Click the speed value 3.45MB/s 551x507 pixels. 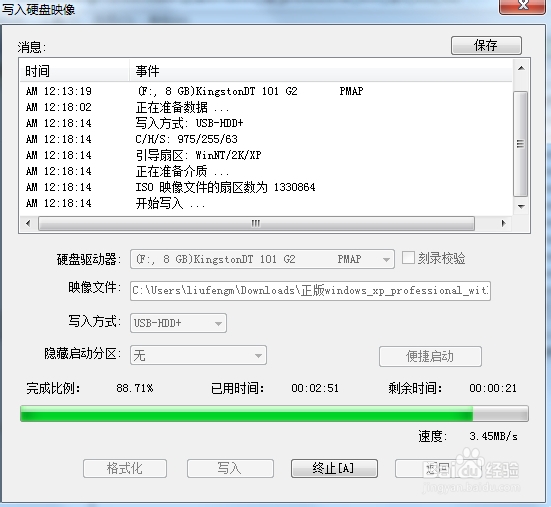tap(493, 436)
